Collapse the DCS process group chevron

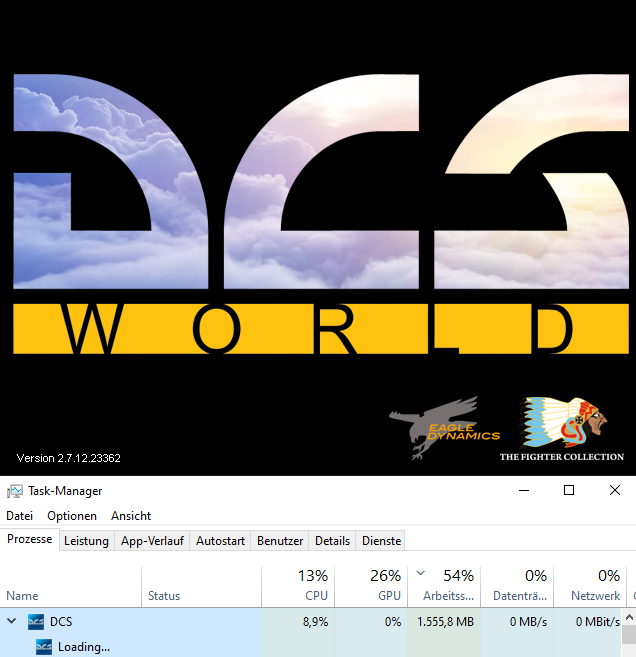(12, 621)
